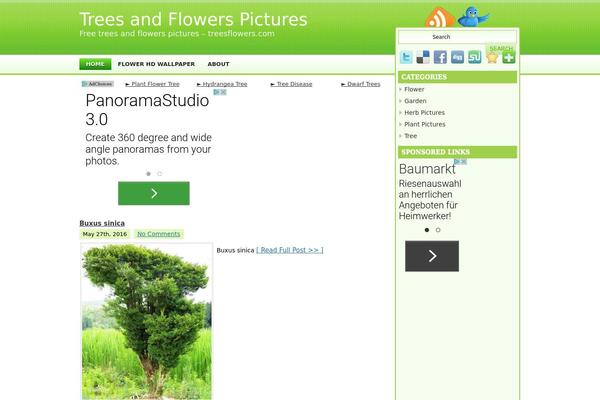Select first carousel dot in PanoramaStudio ad
The image size is (600, 400).
(148, 174)
